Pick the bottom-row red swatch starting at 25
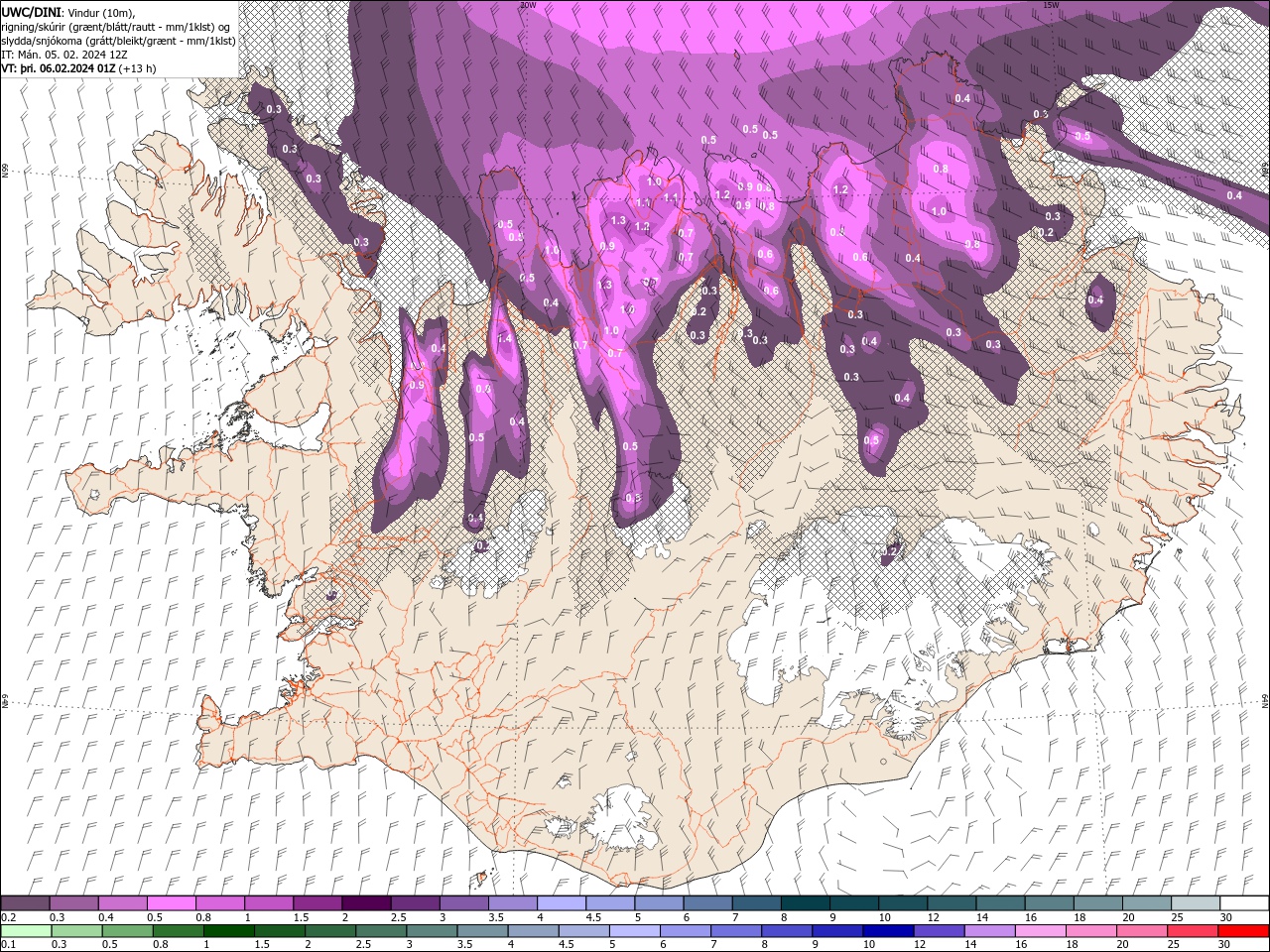This screenshot has height=952, width=1270. pyautogui.click(x=1193, y=931)
